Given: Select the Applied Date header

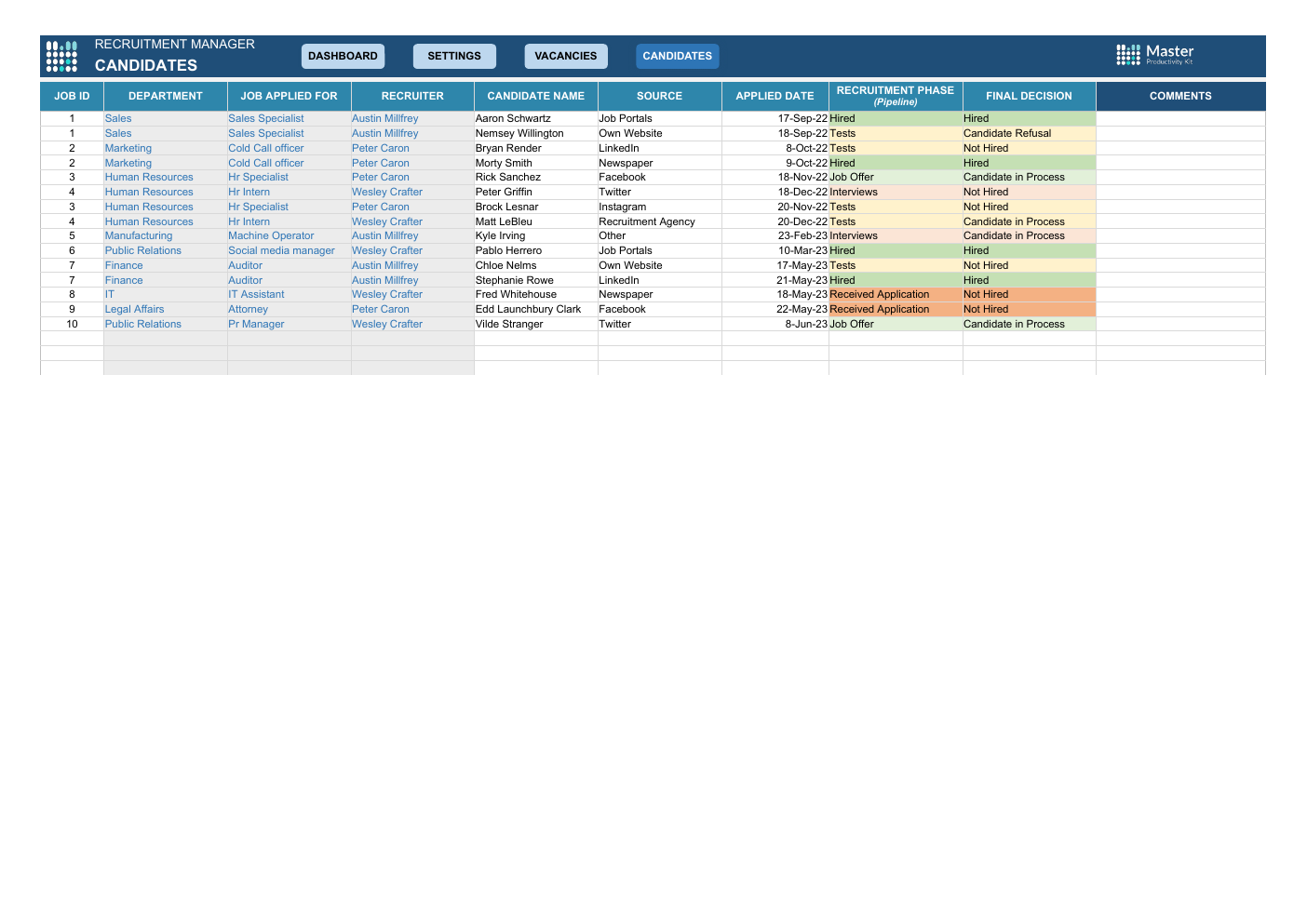Looking at the screenshot, I should (x=775, y=96).
